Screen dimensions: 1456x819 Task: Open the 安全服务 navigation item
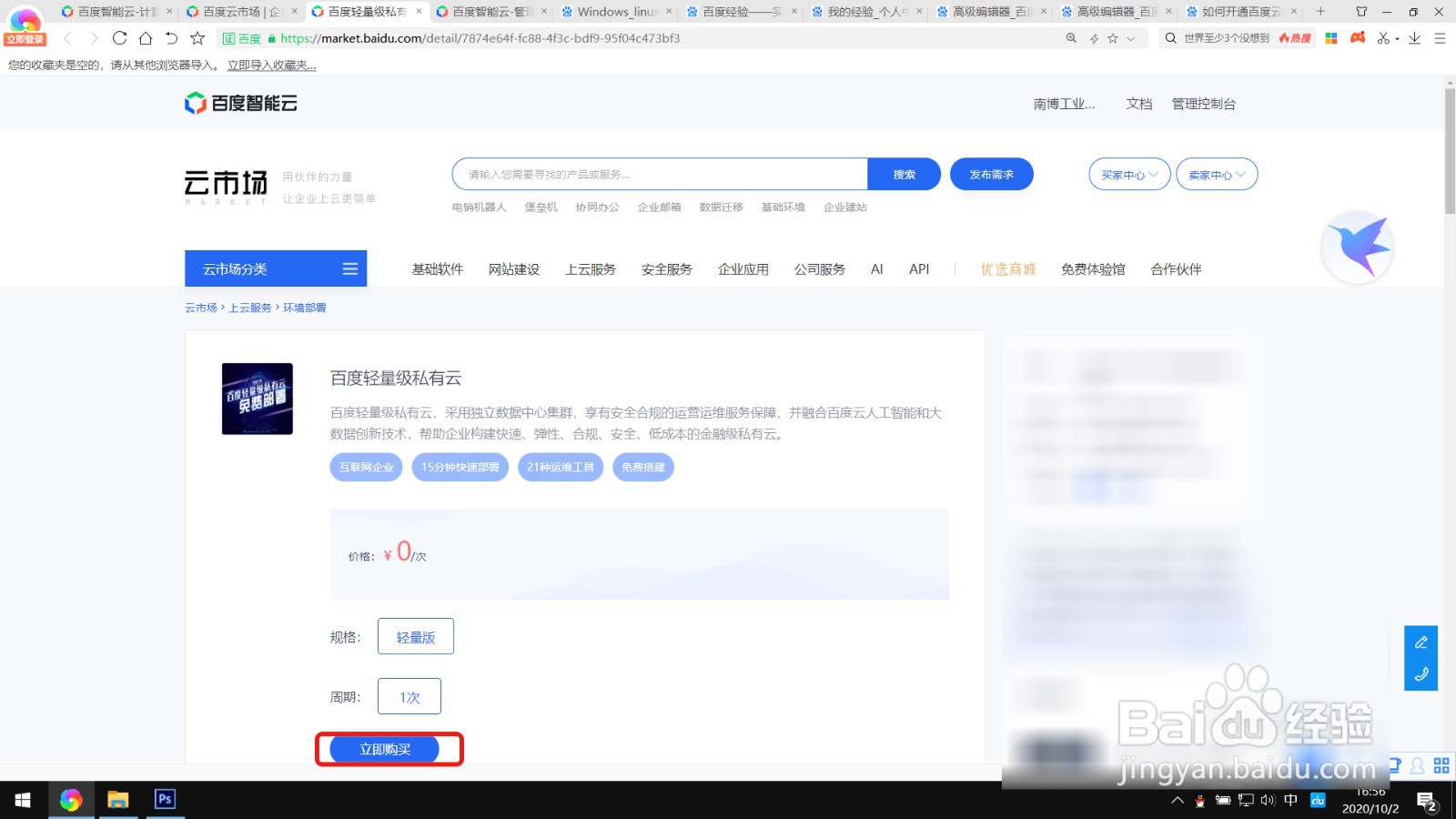click(x=667, y=269)
